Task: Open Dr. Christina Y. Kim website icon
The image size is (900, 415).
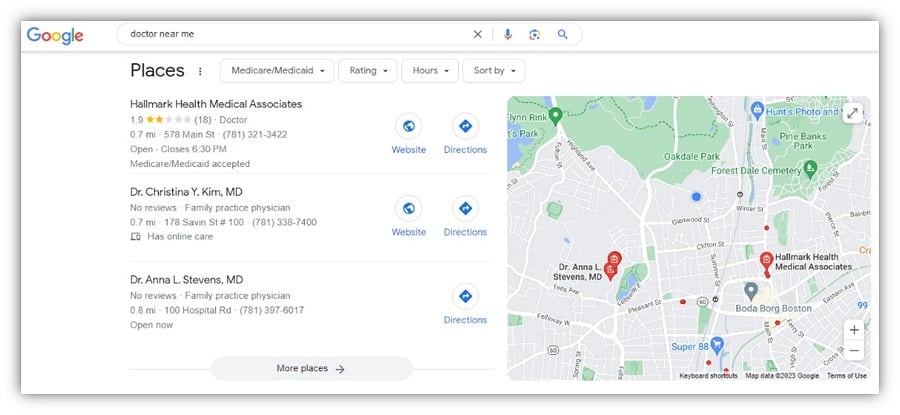Action: click(409, 208)
